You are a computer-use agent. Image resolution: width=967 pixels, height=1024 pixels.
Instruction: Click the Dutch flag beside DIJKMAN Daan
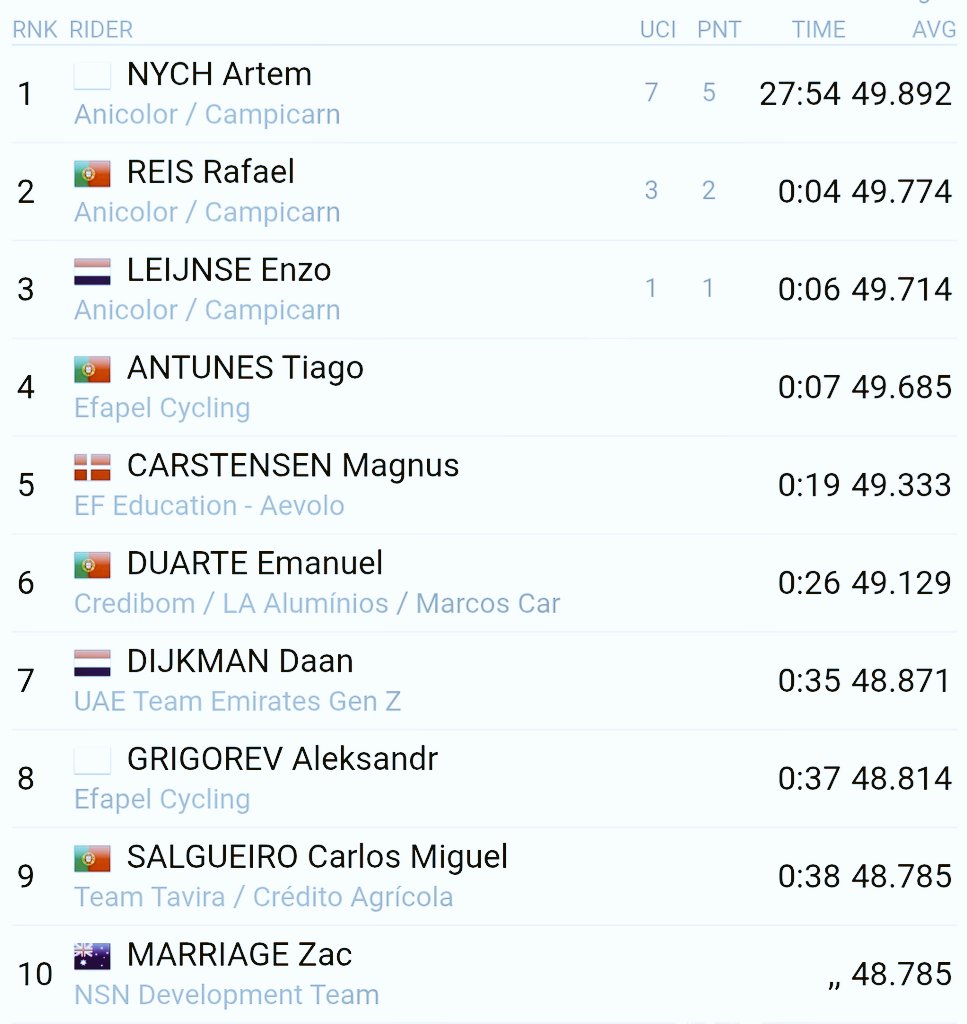click(x=92, y=663)
